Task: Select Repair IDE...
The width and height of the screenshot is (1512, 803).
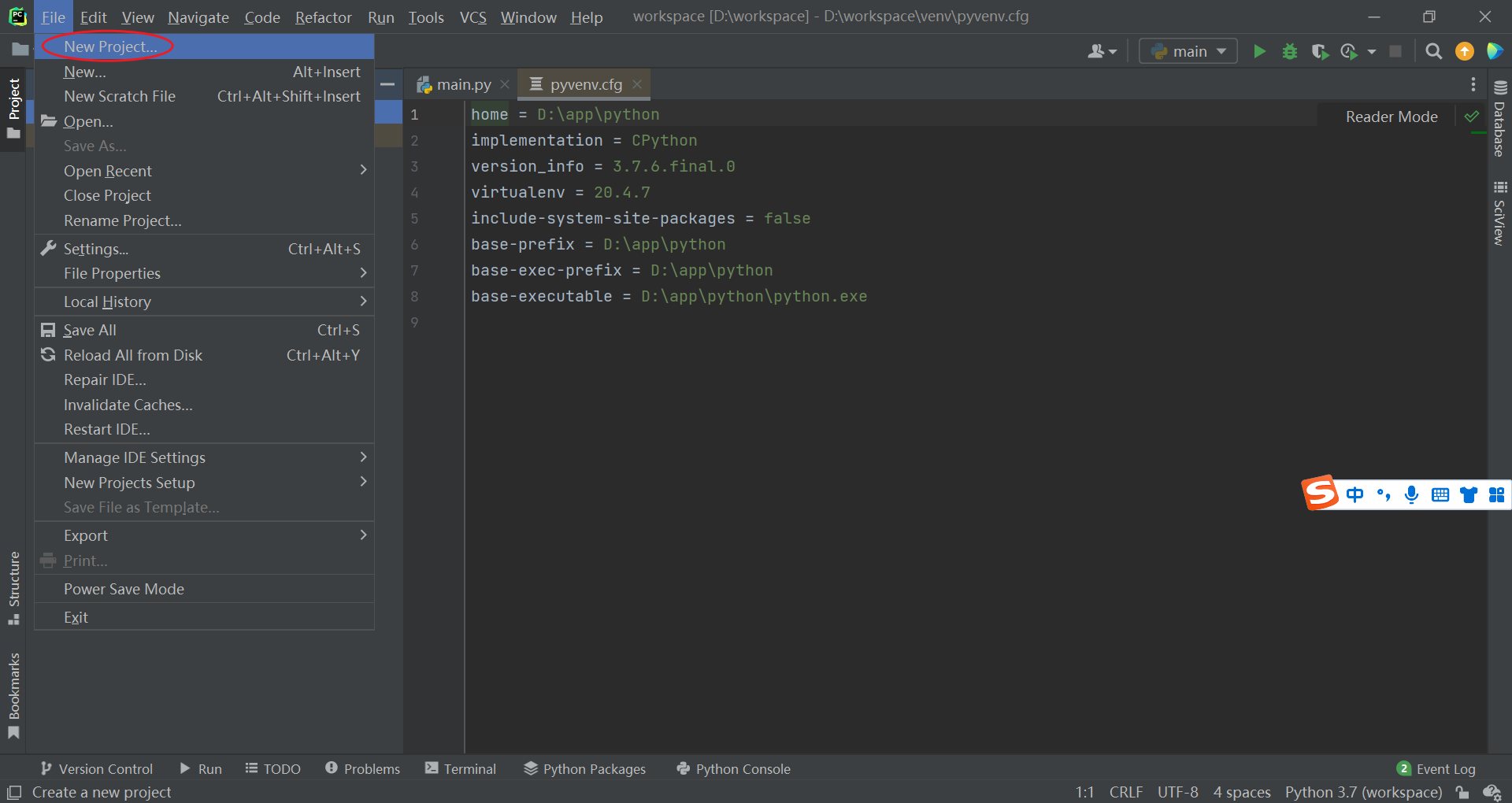Action: pyautogui.click(x=204, y=379)
